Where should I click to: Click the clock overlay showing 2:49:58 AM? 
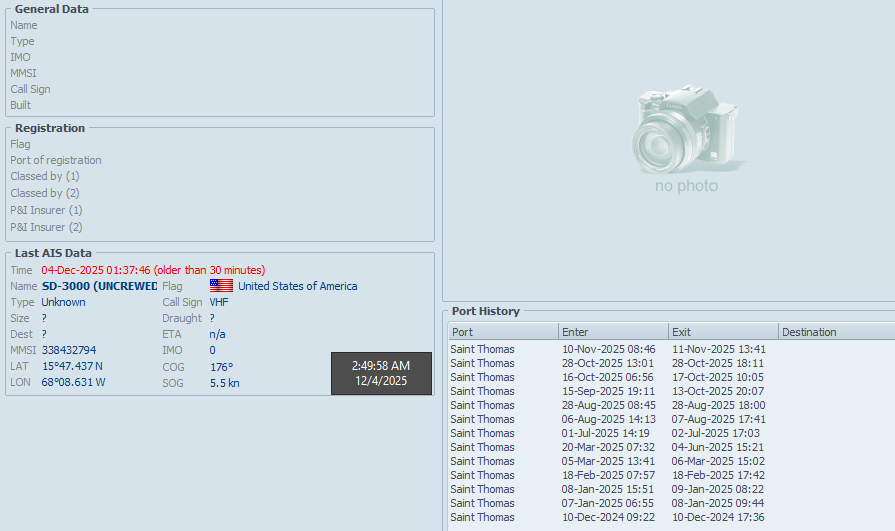click(381, 373)
